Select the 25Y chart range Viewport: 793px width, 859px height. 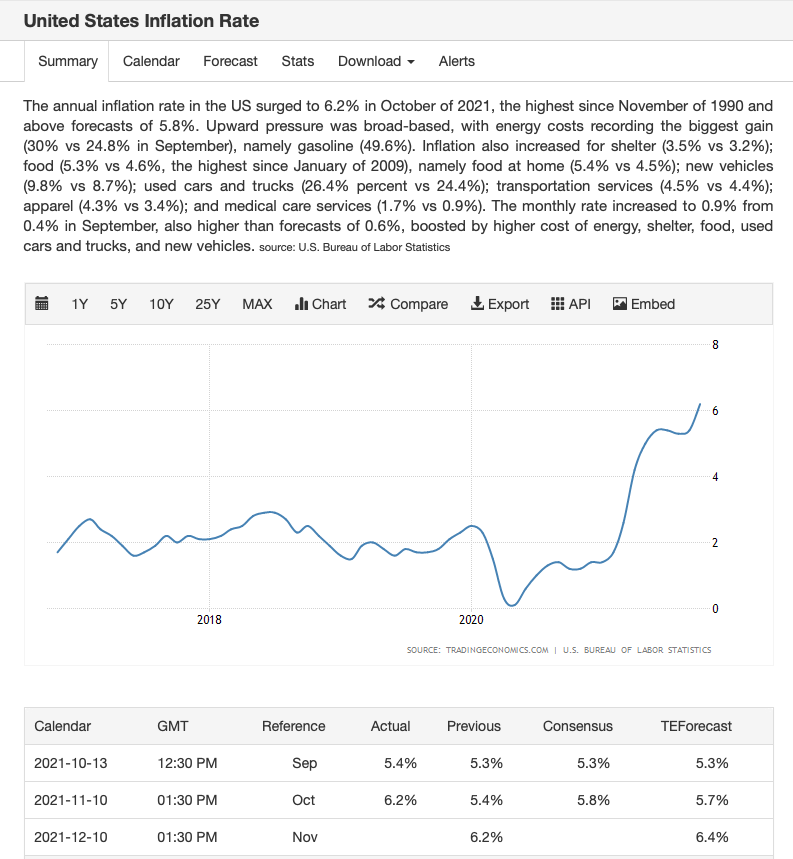pyautogui.click(x=208, y=304)
